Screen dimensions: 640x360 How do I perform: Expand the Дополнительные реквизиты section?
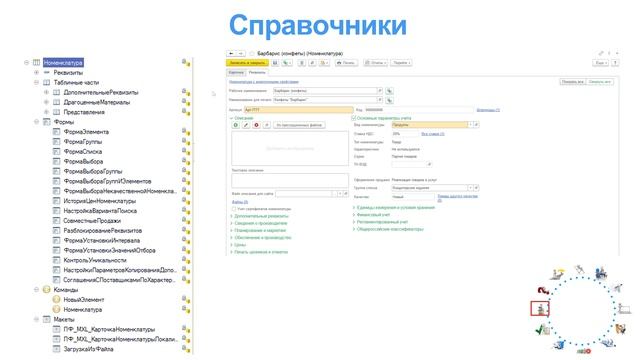point(260,216)
